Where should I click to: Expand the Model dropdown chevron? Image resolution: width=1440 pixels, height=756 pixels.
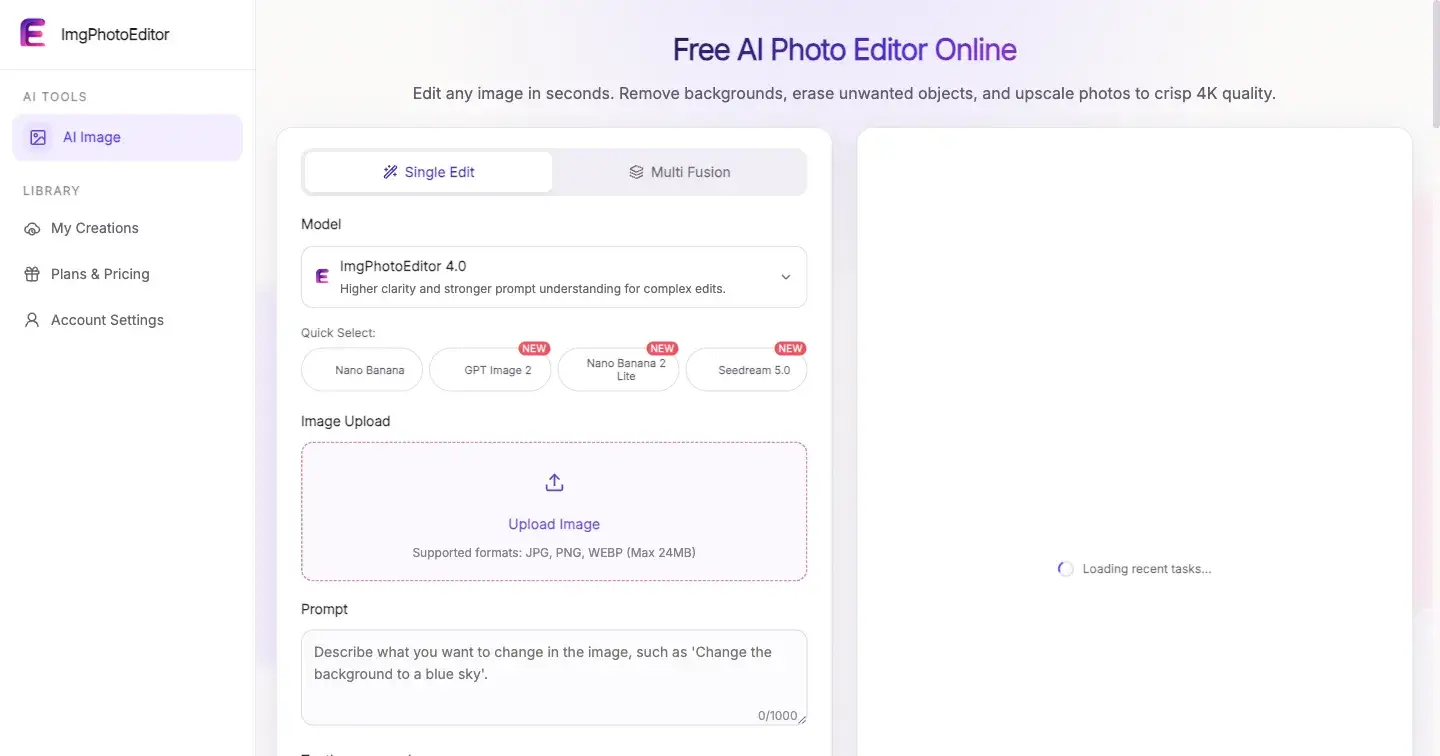coord(786,277)
